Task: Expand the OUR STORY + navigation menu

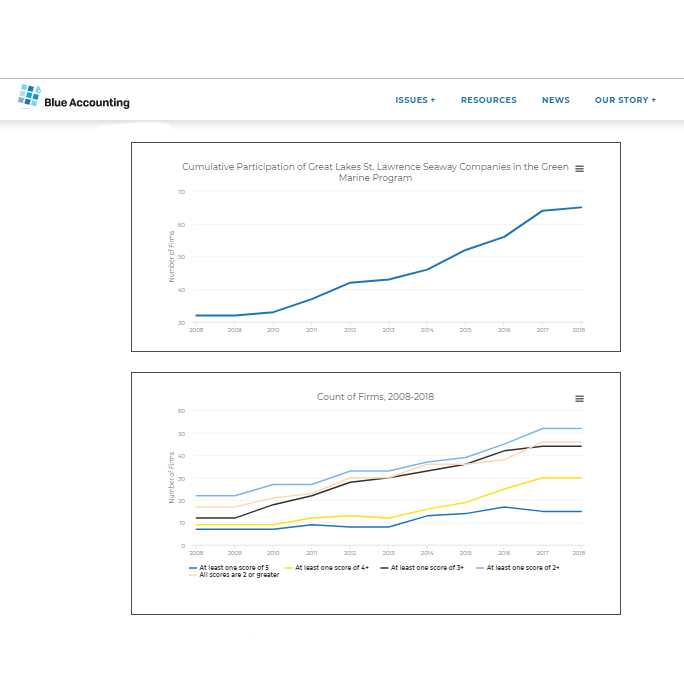Action: point(625,100)
